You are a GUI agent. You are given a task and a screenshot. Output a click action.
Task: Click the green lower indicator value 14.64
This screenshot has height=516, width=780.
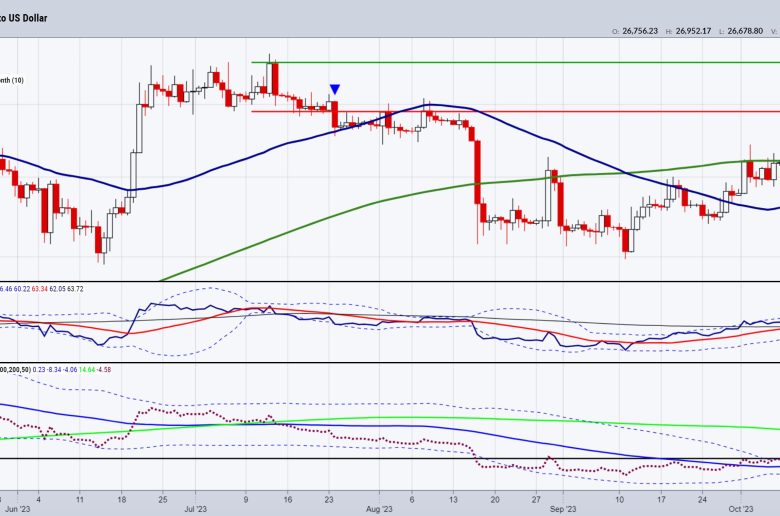tap(87, 370)
